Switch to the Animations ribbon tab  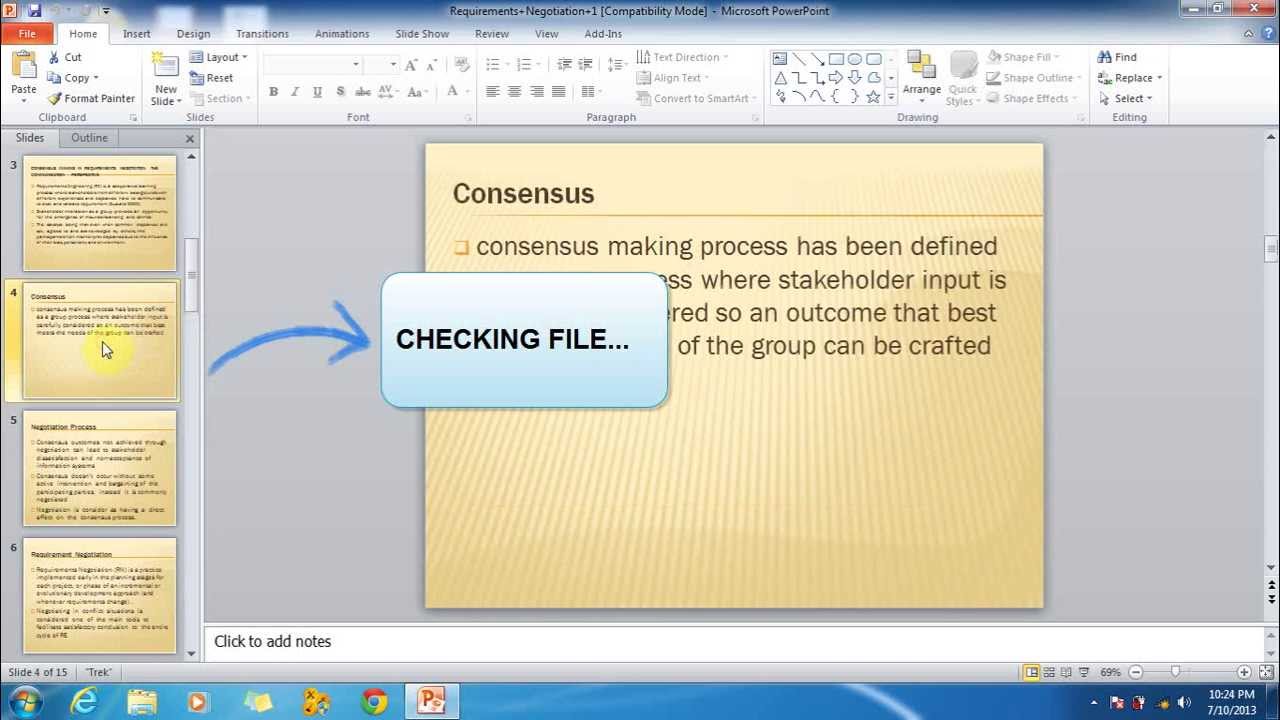pyautogui.click(x=342, y=34)
